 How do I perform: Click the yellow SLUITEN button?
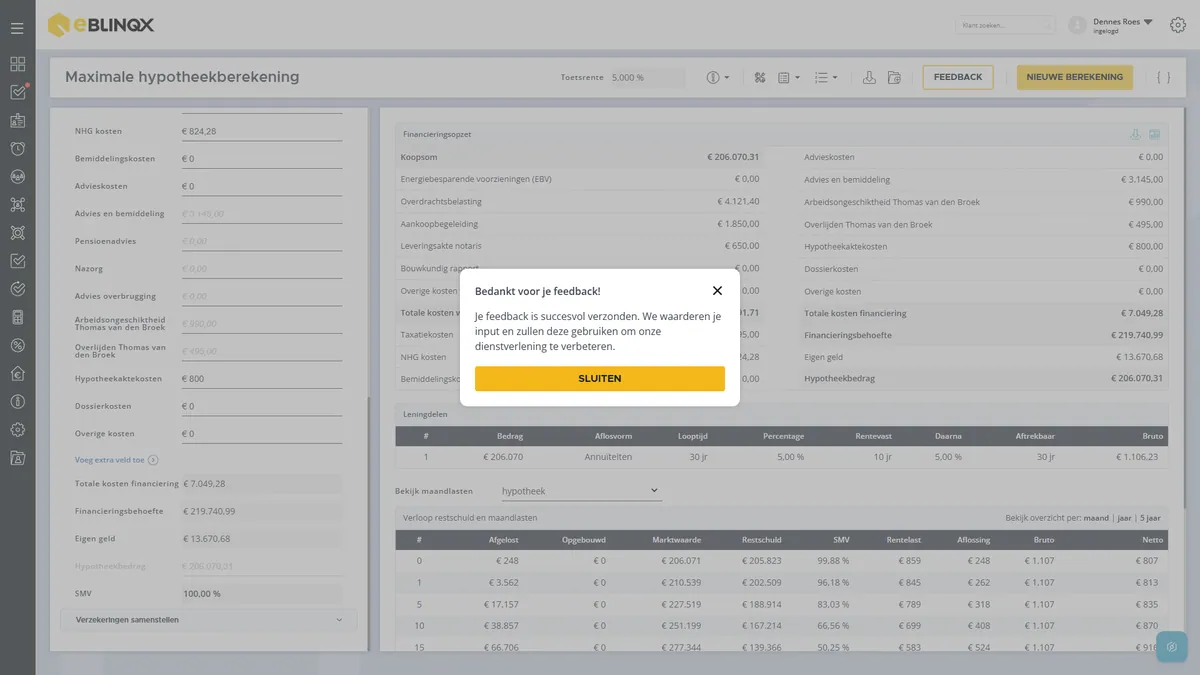[x=600, y=379]
